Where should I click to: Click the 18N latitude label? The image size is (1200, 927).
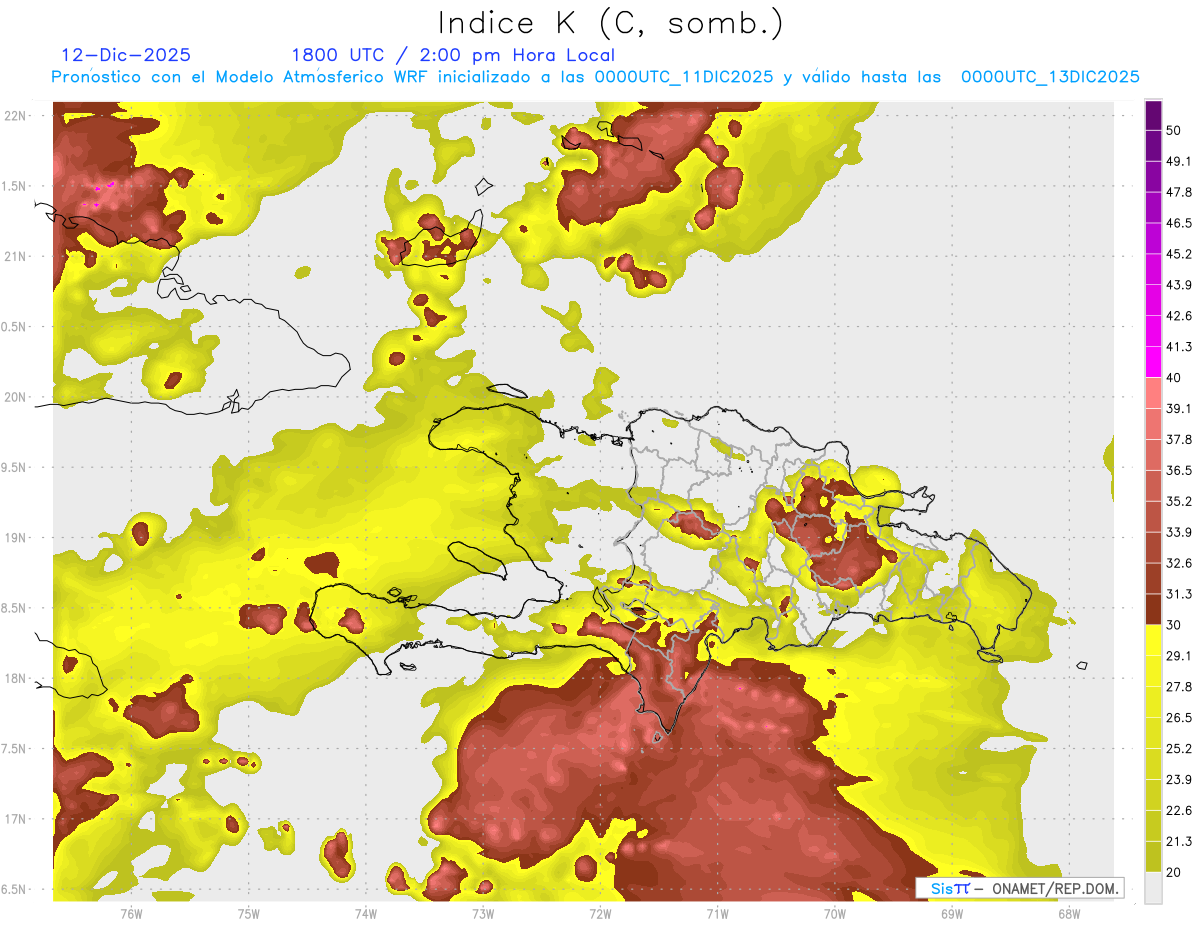coord(17,679)
